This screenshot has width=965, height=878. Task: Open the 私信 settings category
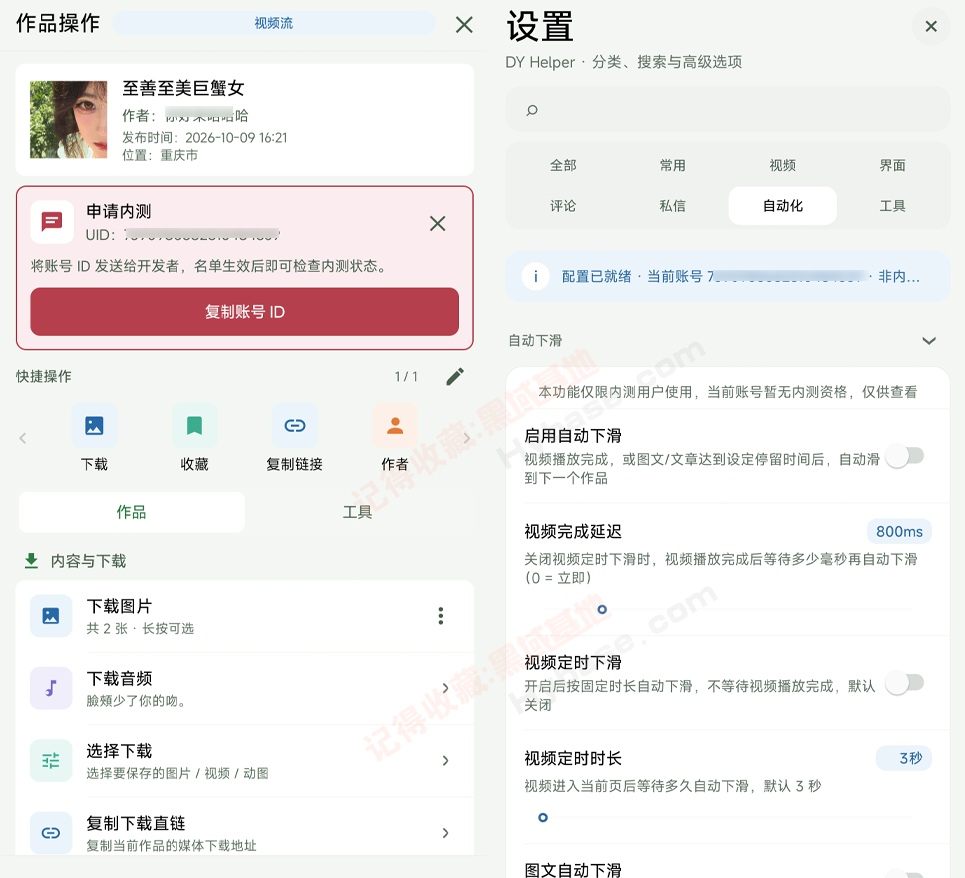point(673,206)
